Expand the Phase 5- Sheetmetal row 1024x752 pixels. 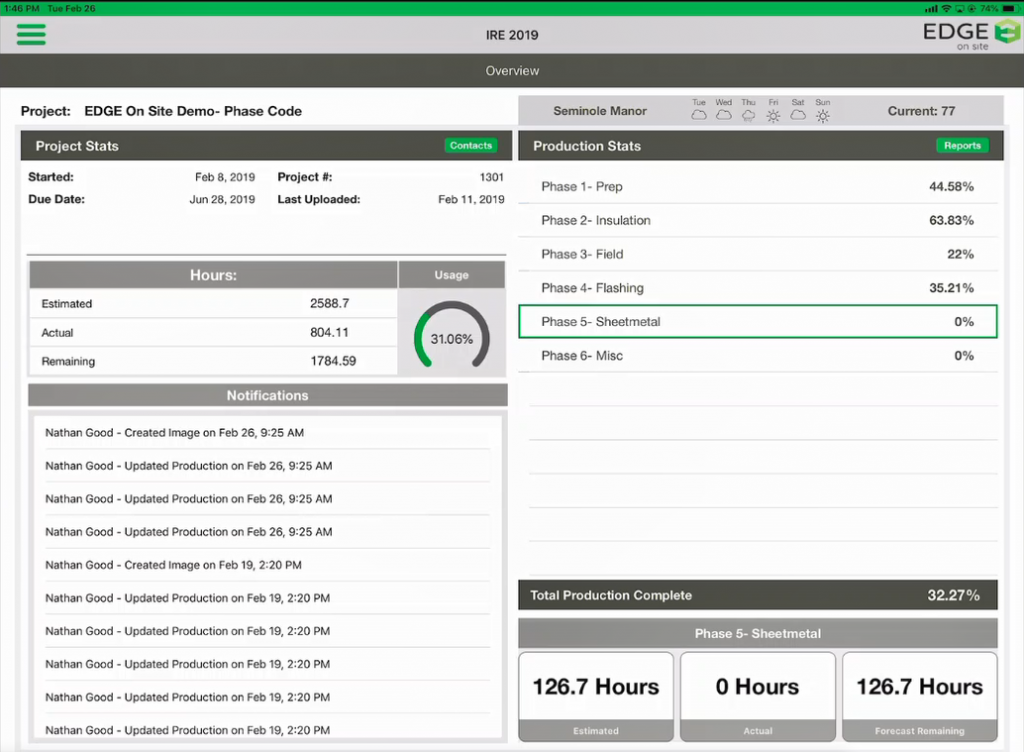tap(757, 321)
